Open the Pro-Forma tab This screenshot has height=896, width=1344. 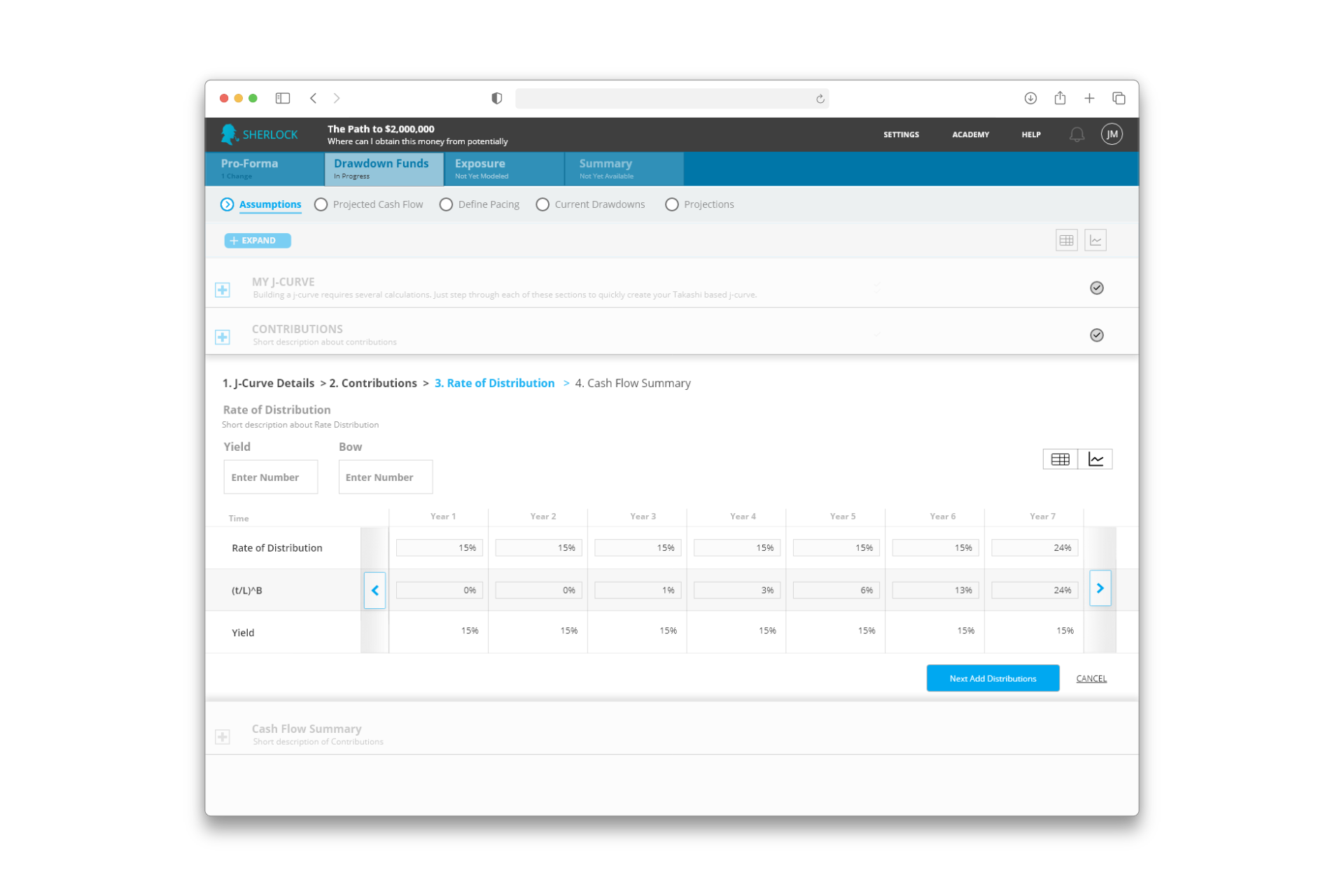(x=265, y=169)
